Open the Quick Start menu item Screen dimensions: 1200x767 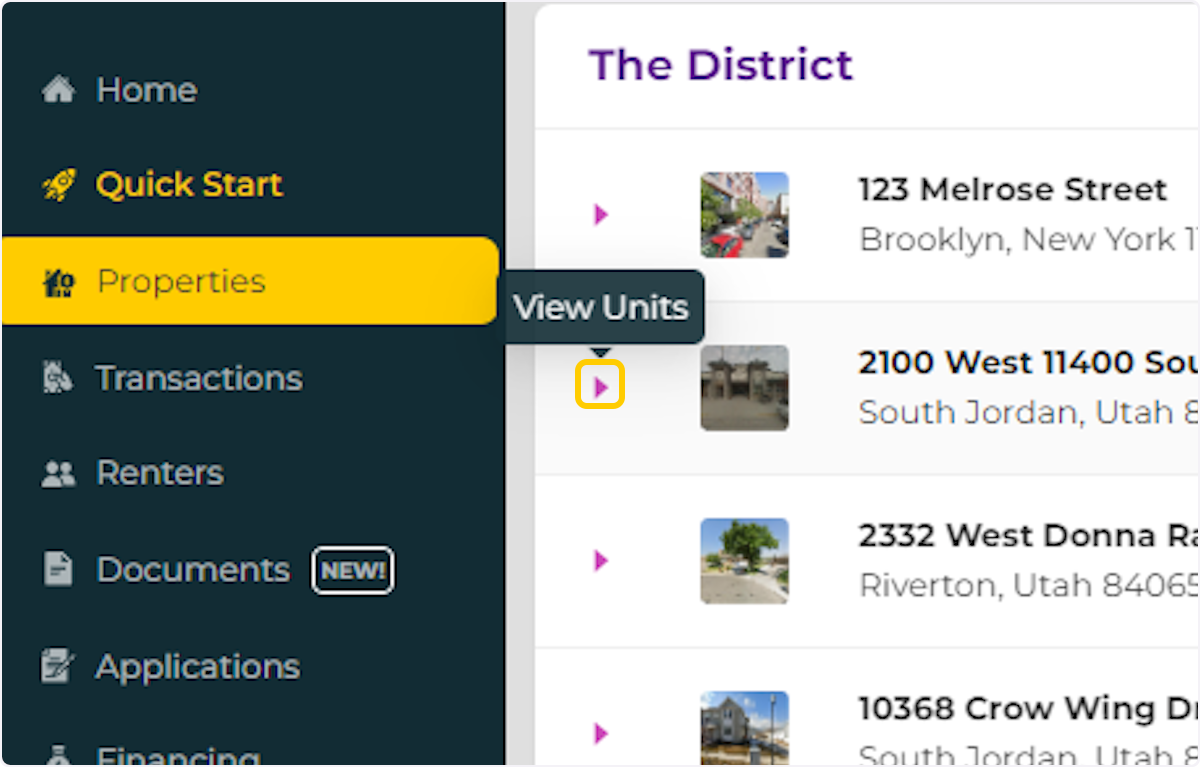click(189, 184)
